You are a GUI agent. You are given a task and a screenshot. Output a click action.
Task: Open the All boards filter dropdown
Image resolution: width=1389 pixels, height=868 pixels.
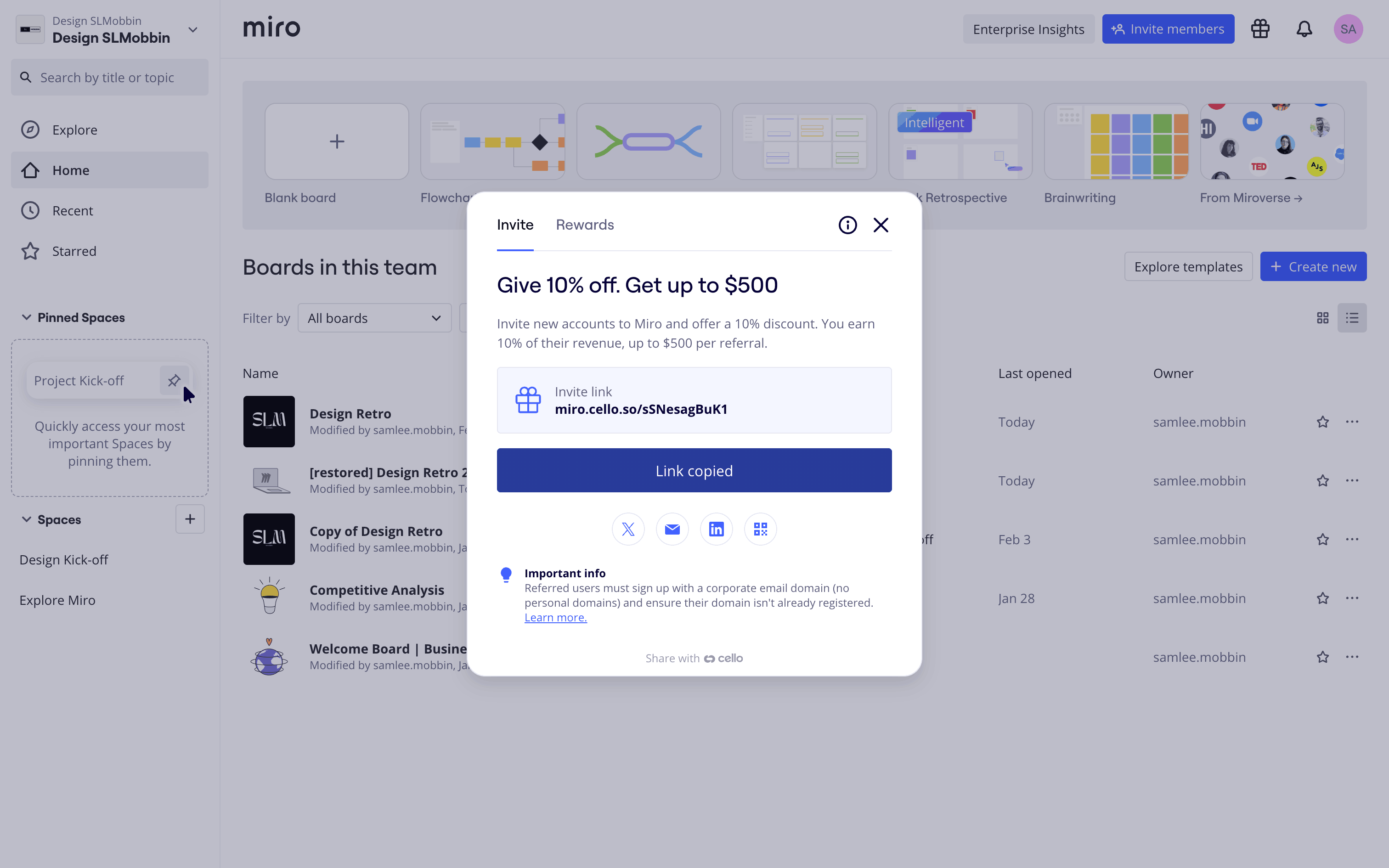pyautogui.click(x=374, y=318)
